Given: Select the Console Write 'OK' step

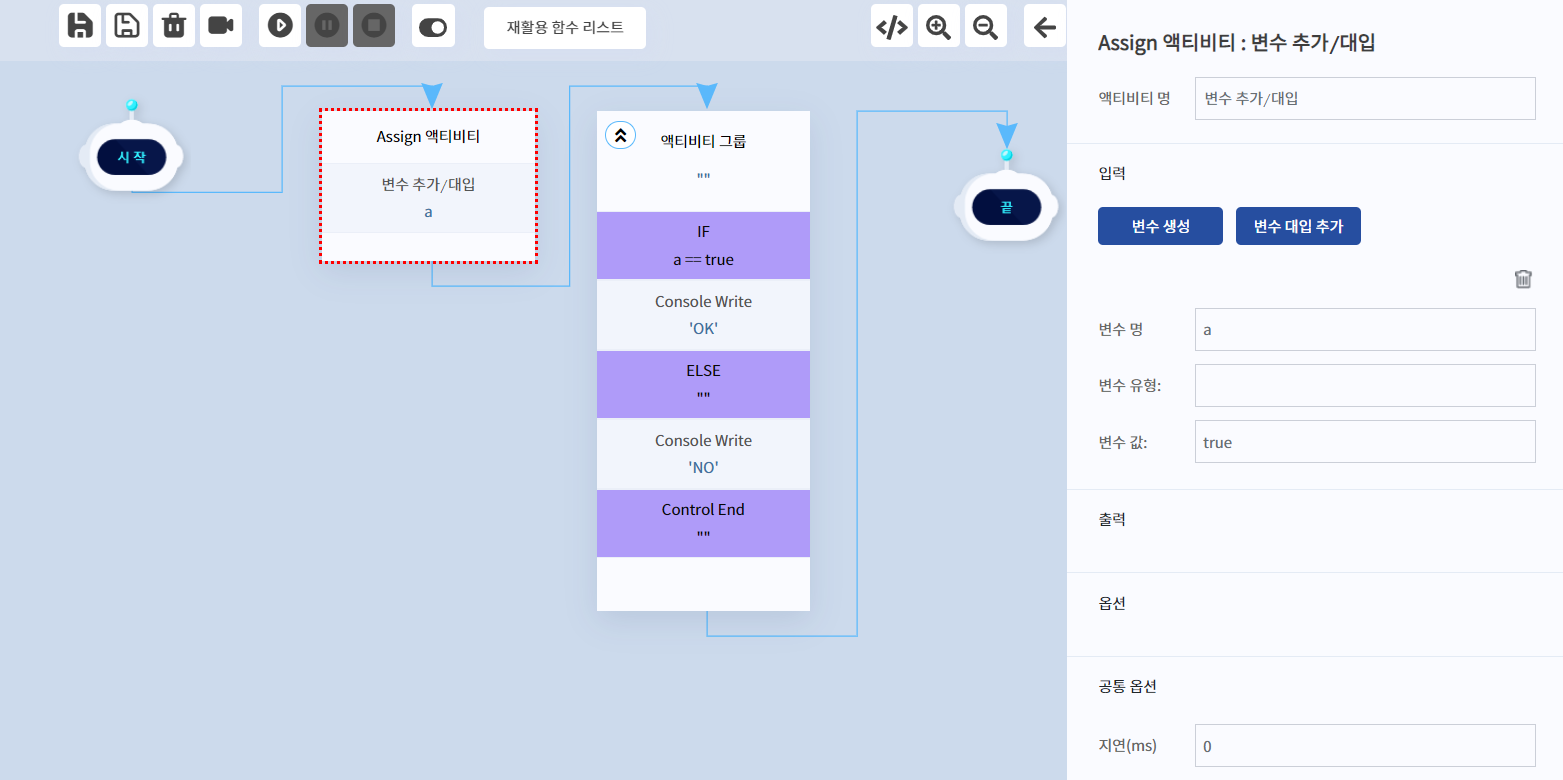Looking at the screenshot, I should point(703,315).
